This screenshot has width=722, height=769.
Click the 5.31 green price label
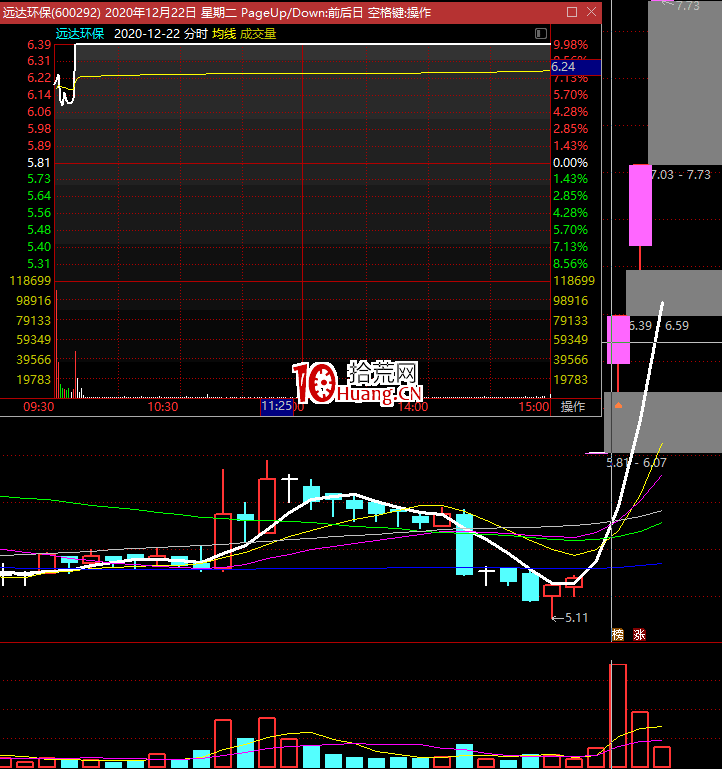pyautogui.click(x=39, y=264)
